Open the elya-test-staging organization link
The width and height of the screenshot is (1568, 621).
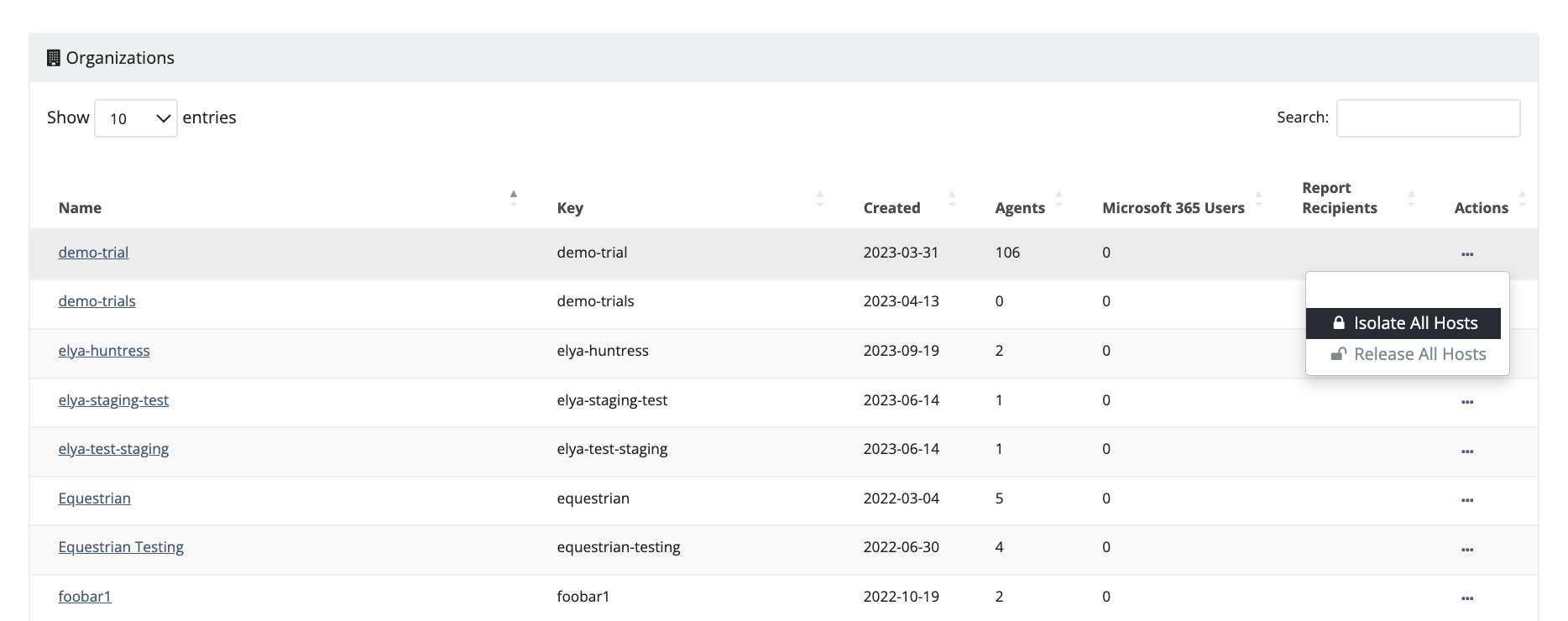[x=113, y=449]
